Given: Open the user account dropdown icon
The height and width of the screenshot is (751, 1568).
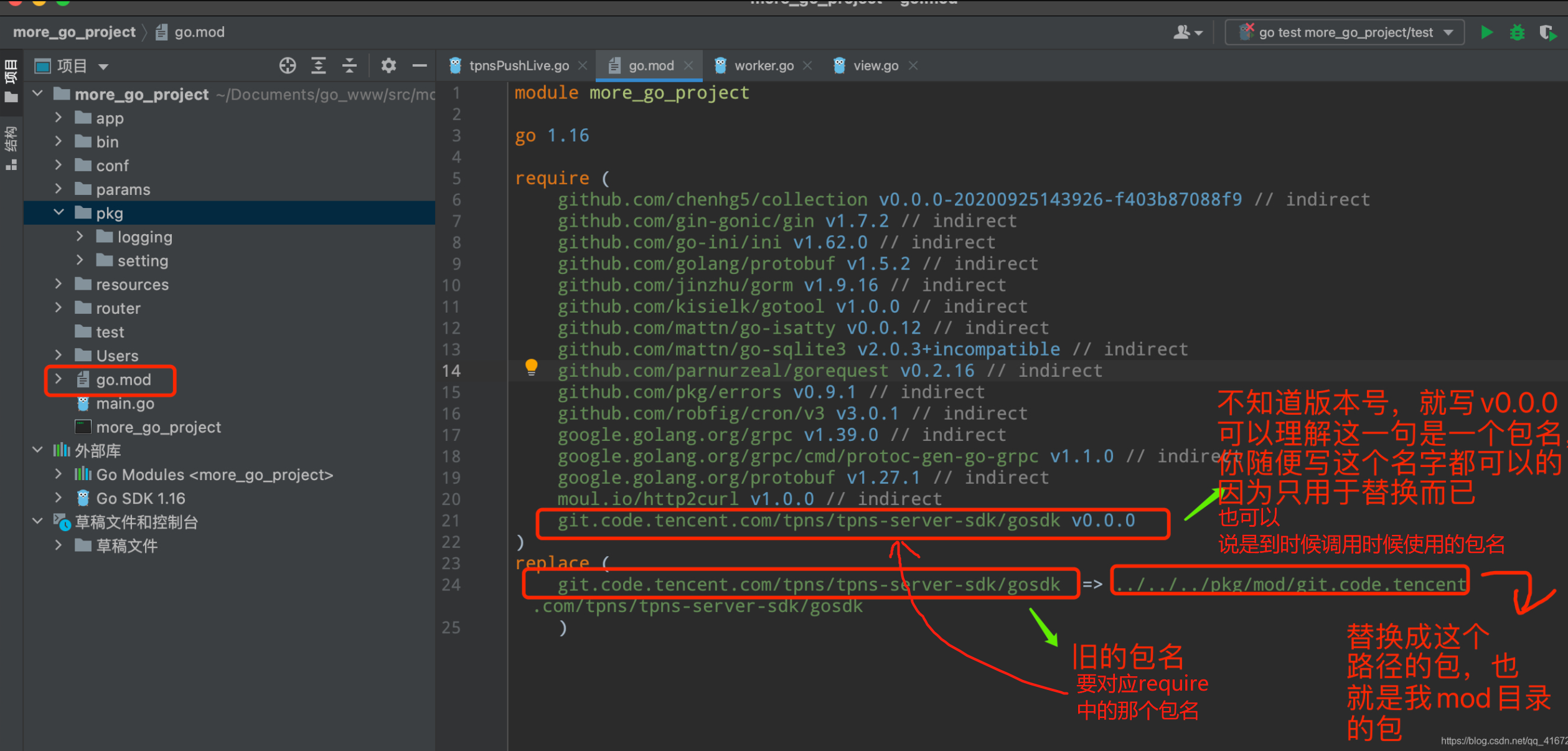Looking at the screenshot, I should click(1187, 32).
